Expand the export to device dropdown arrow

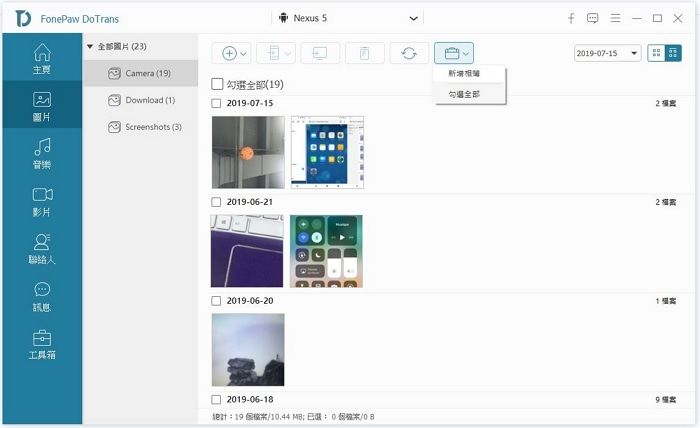click(x=288, y=54)
